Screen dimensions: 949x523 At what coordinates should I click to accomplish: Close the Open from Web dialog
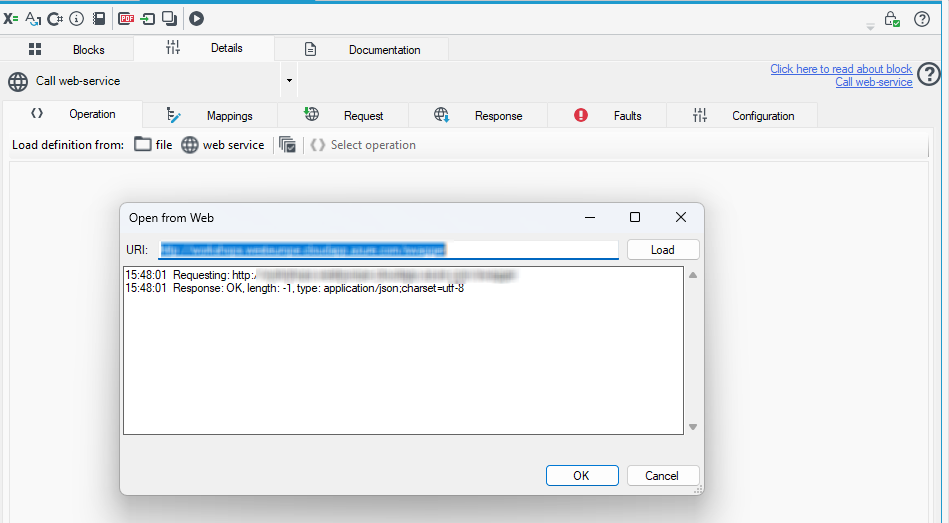(681, 217)
